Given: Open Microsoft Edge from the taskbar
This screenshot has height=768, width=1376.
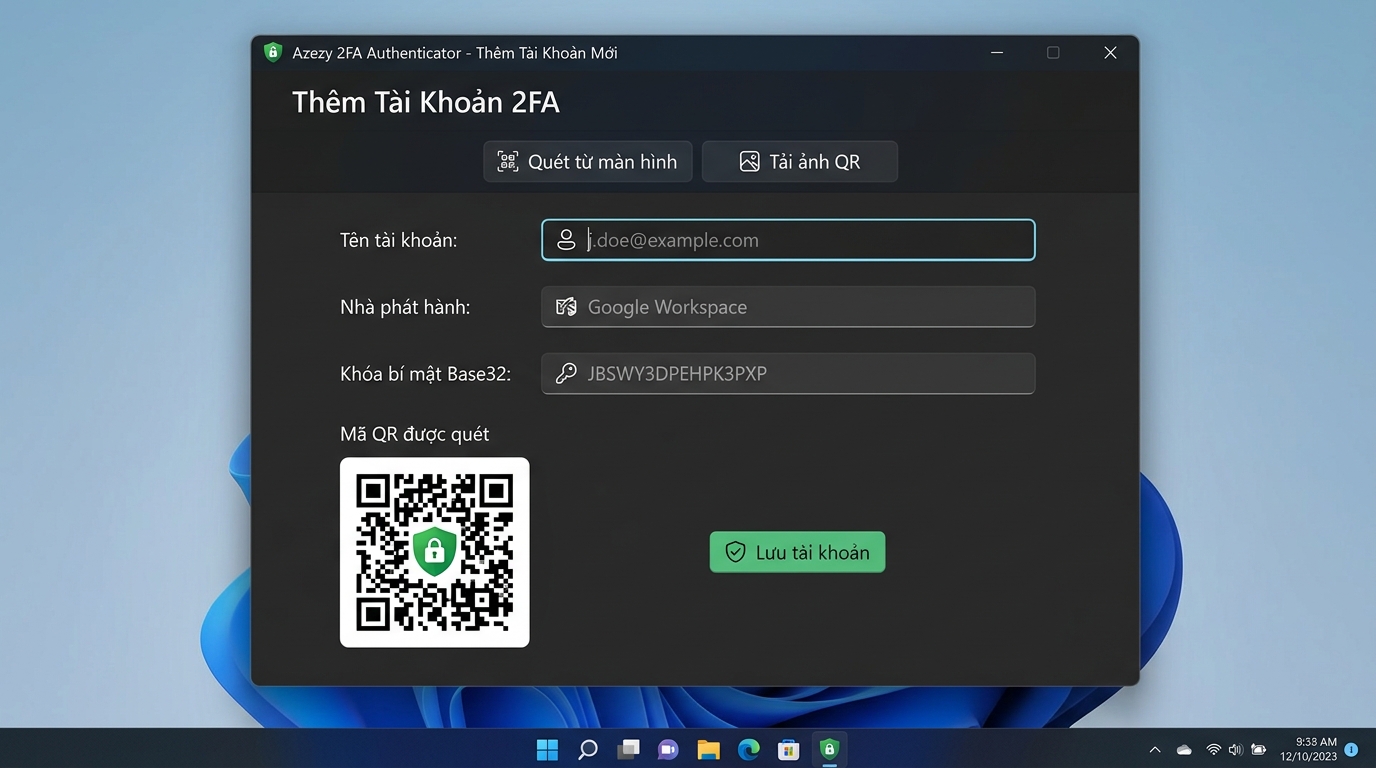Looking at the screenshot, I should 748,749.
